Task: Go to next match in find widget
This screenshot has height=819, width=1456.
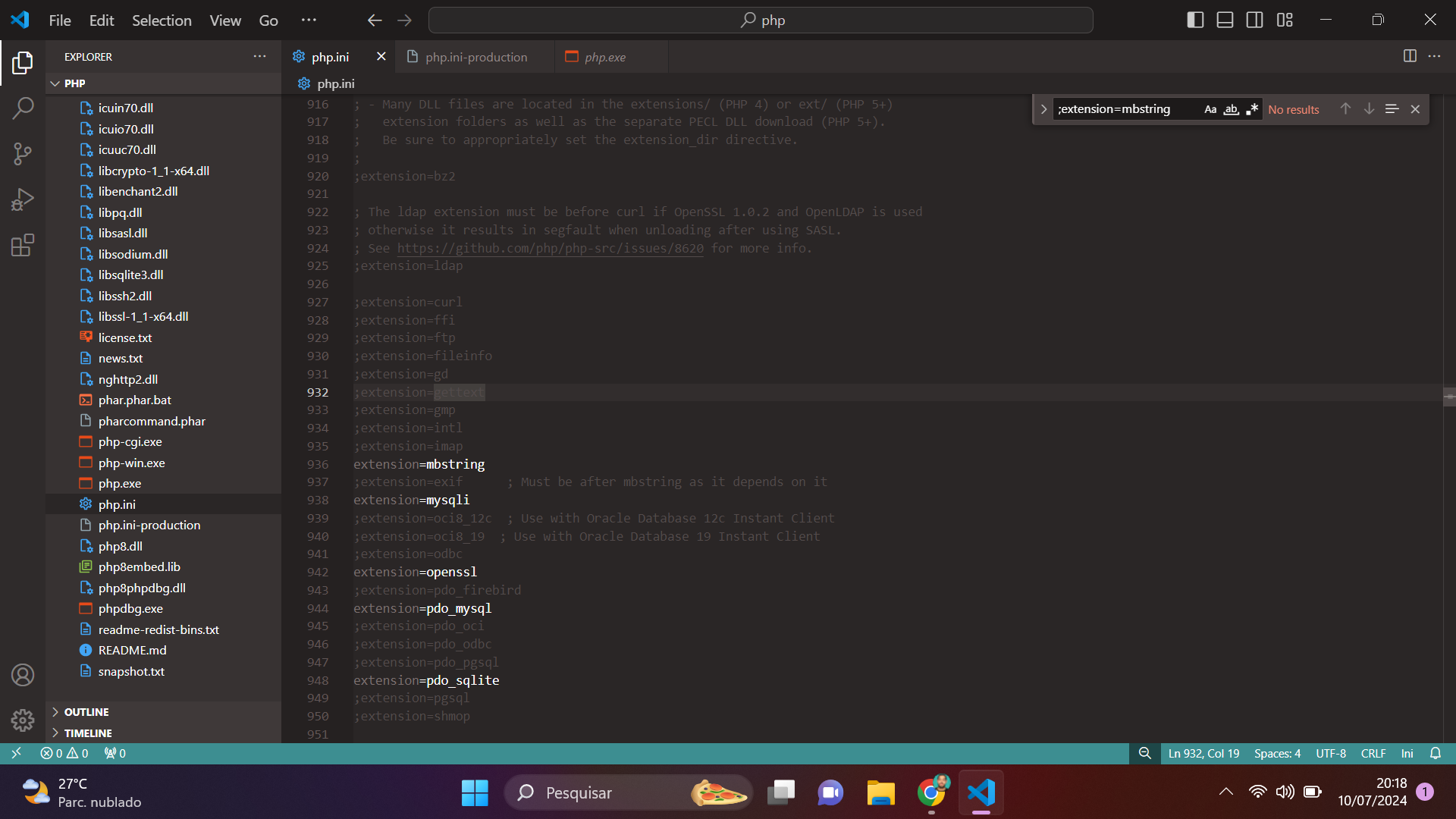Action: coord(1369,109)
